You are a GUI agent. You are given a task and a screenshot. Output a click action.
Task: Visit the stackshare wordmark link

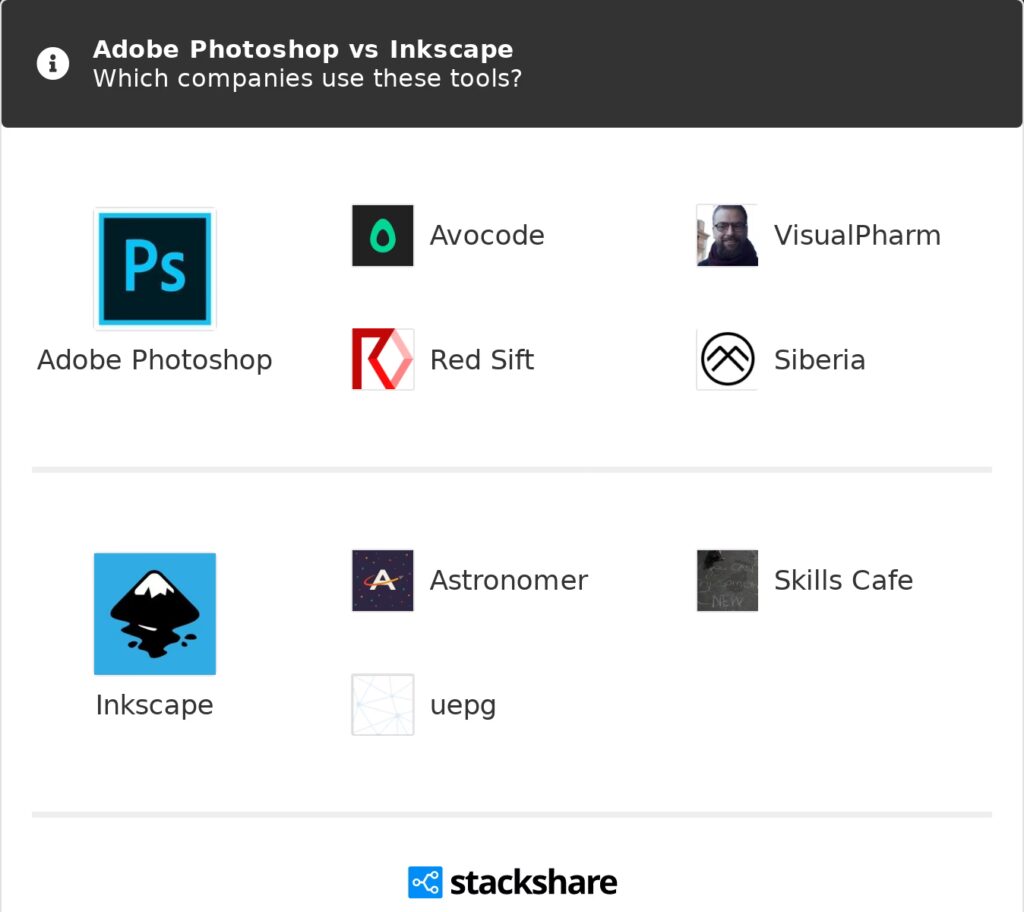click(533, 882)
